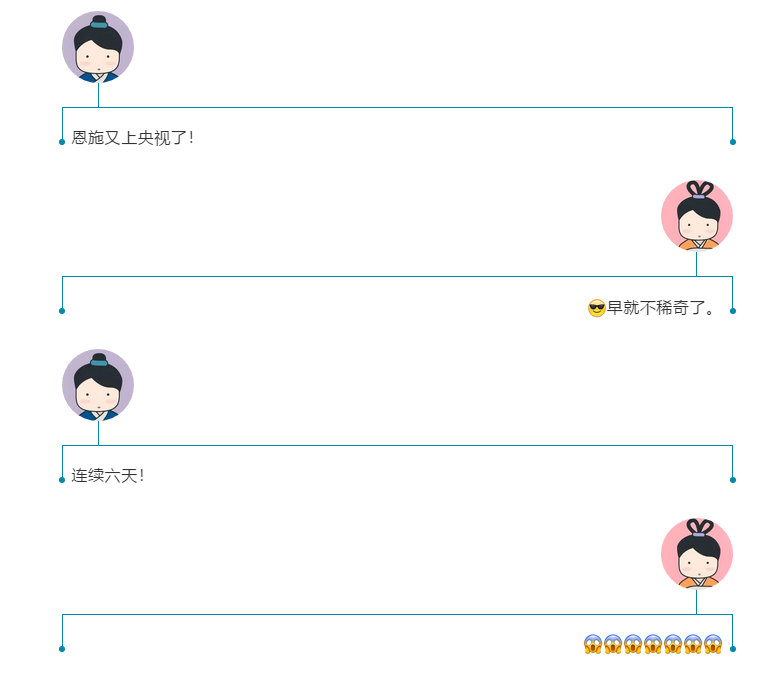
Task: Click the first screaming face emoji in the row
Action: [593, 645]
